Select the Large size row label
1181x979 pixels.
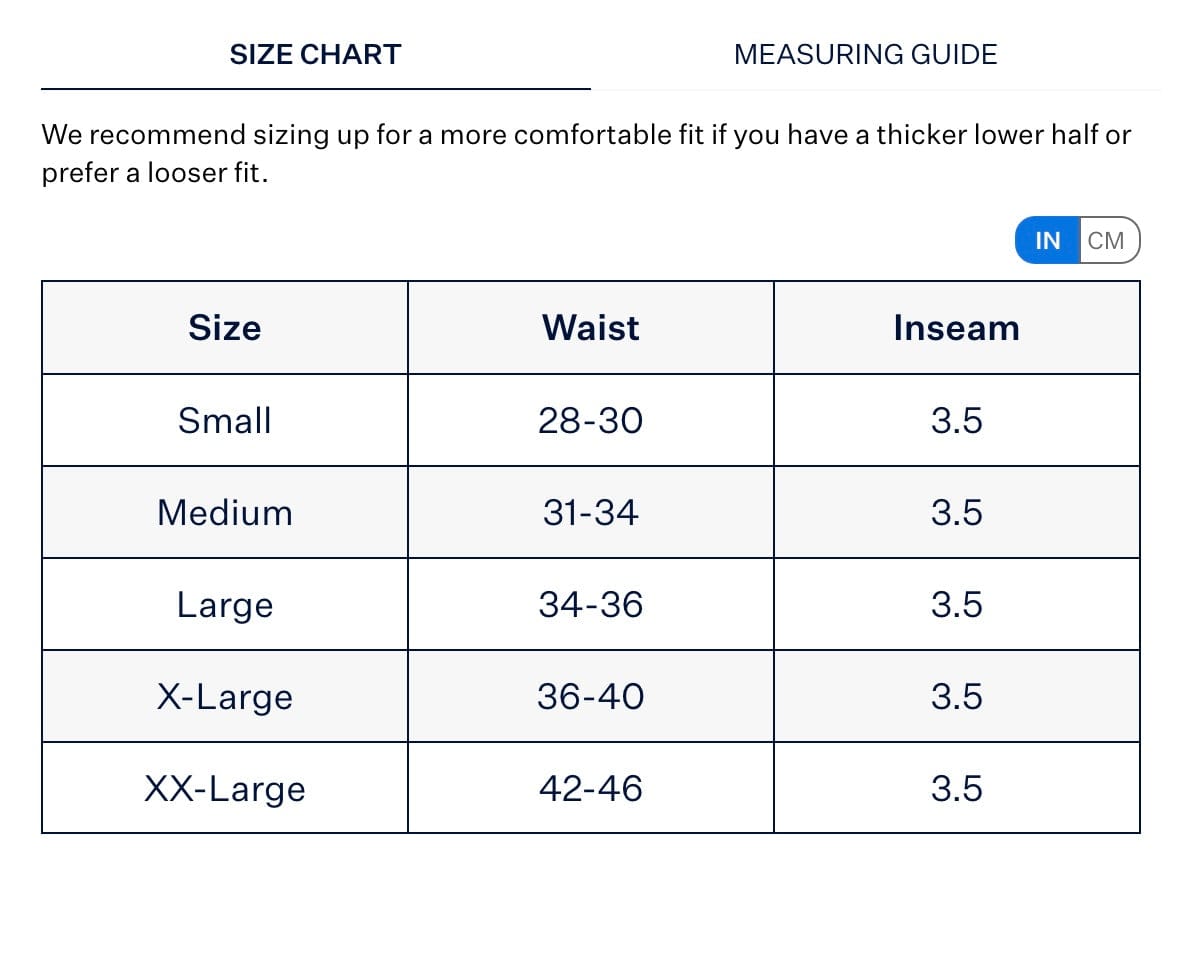tap(224, 605)
